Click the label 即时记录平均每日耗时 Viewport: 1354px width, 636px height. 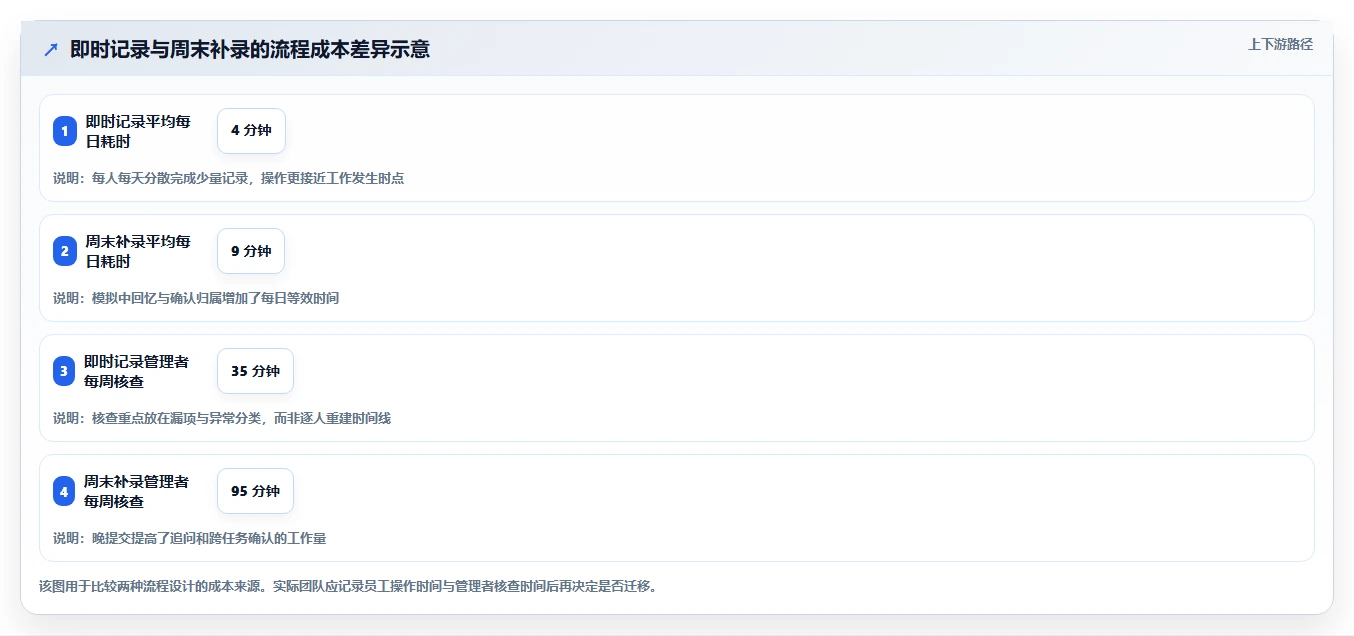138,131
